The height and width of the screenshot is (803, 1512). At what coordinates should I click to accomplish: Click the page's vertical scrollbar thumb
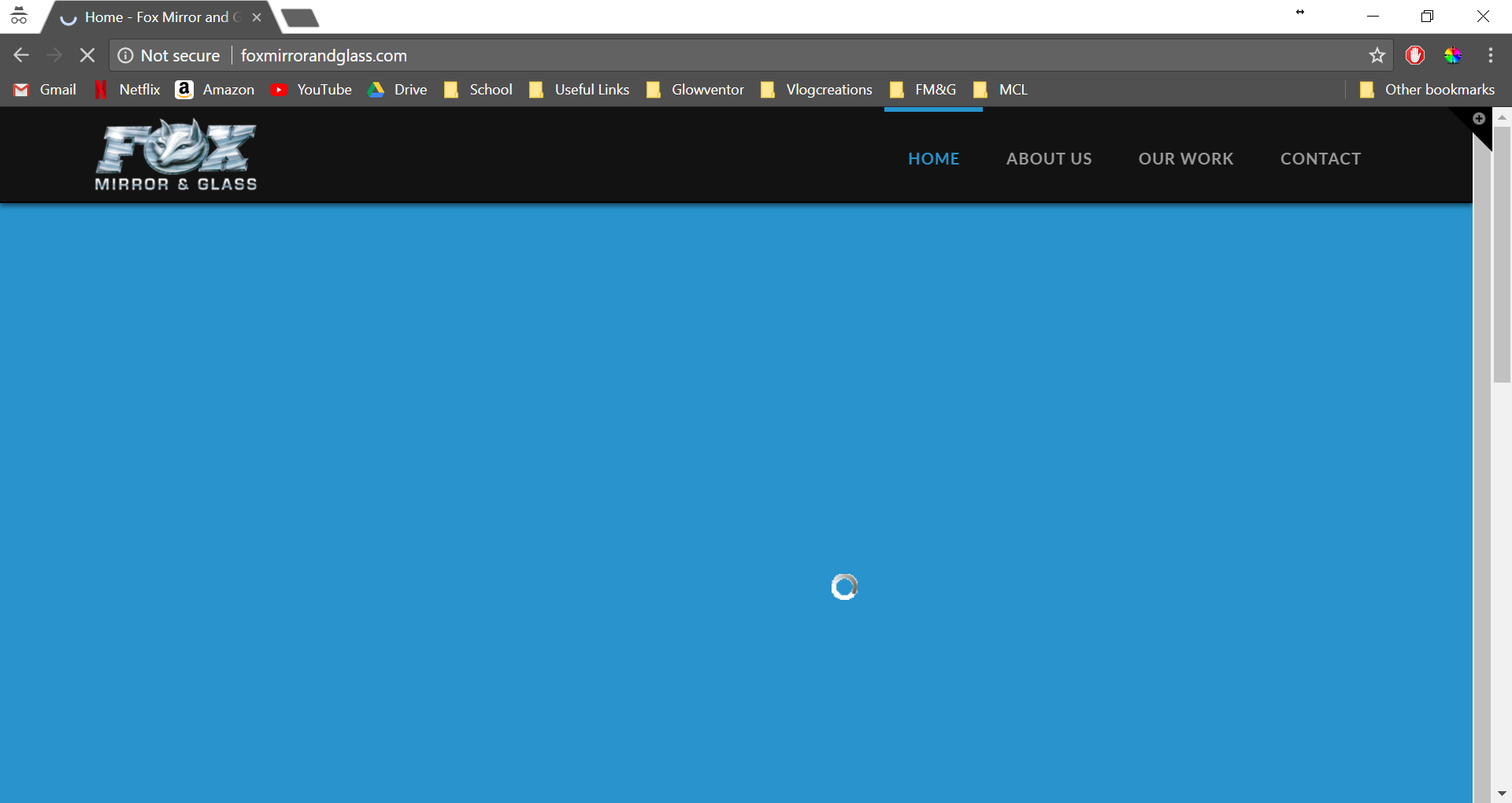coord(1502,252)
